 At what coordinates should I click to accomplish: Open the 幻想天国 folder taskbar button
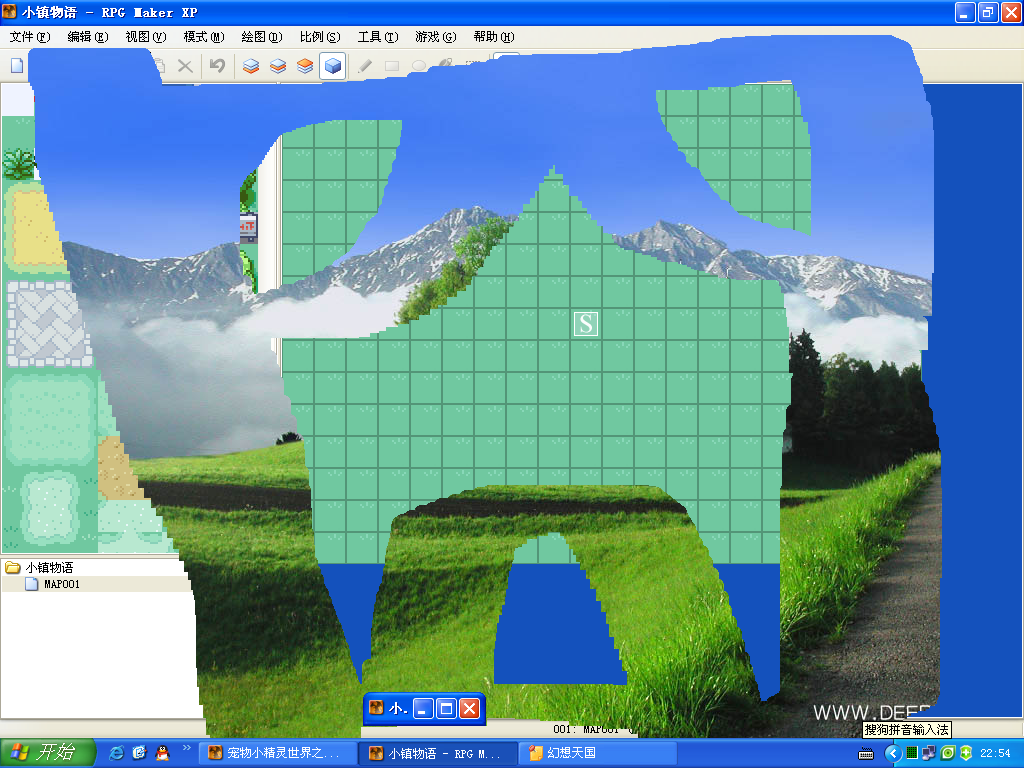pyautogui.click(x=599, y=753)
